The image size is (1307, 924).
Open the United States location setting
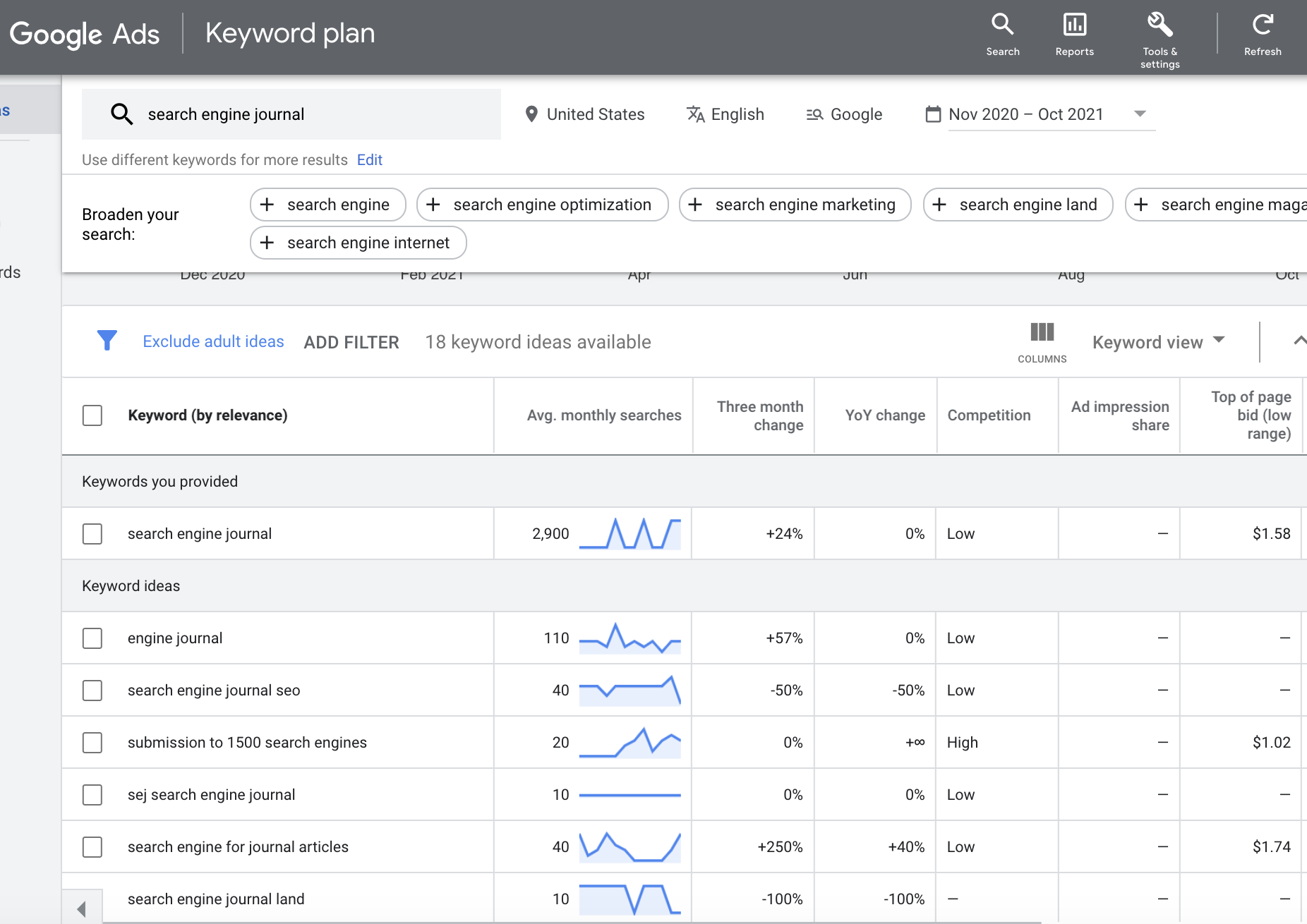coord(596,114)
